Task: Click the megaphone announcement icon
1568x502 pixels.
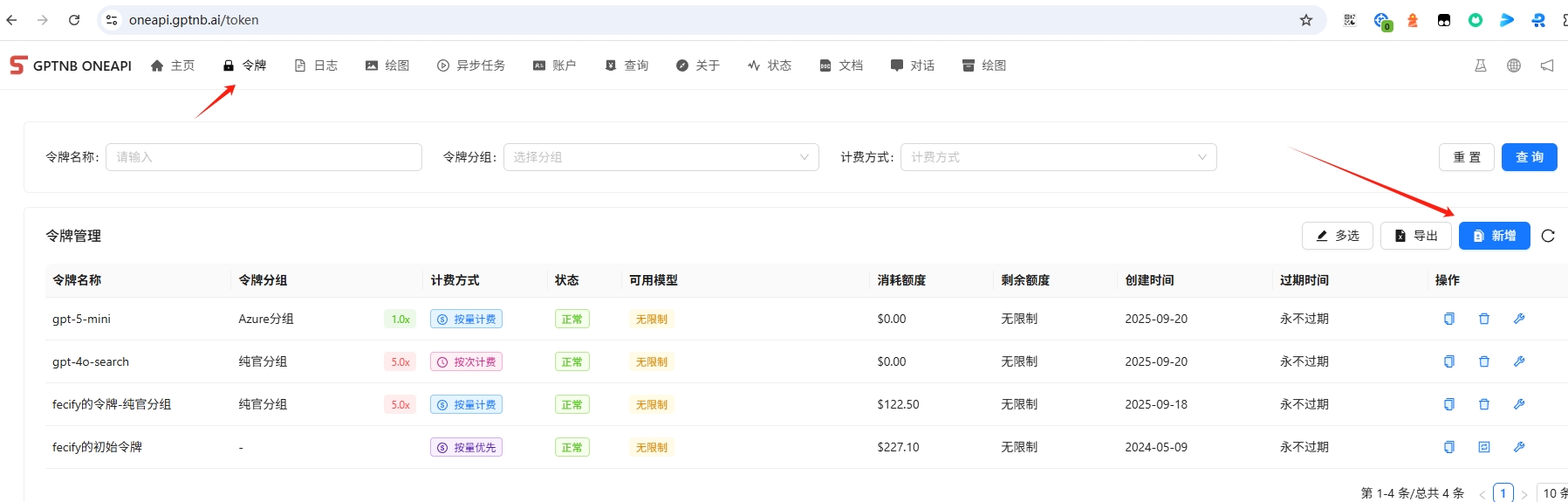Action: click(1547, 65)
